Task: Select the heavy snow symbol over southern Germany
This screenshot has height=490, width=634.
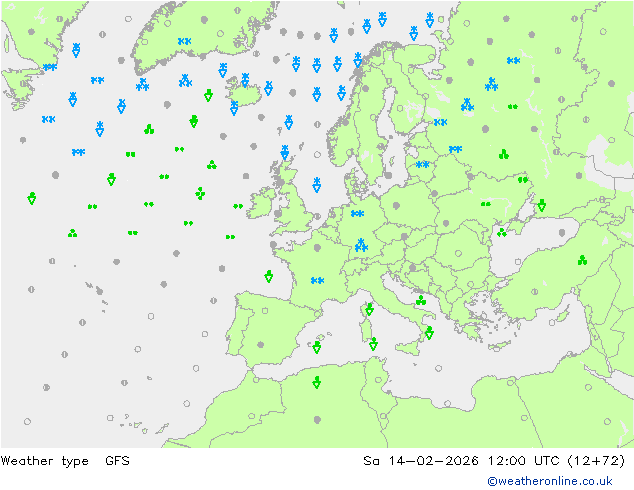Action: click(361, 245)
